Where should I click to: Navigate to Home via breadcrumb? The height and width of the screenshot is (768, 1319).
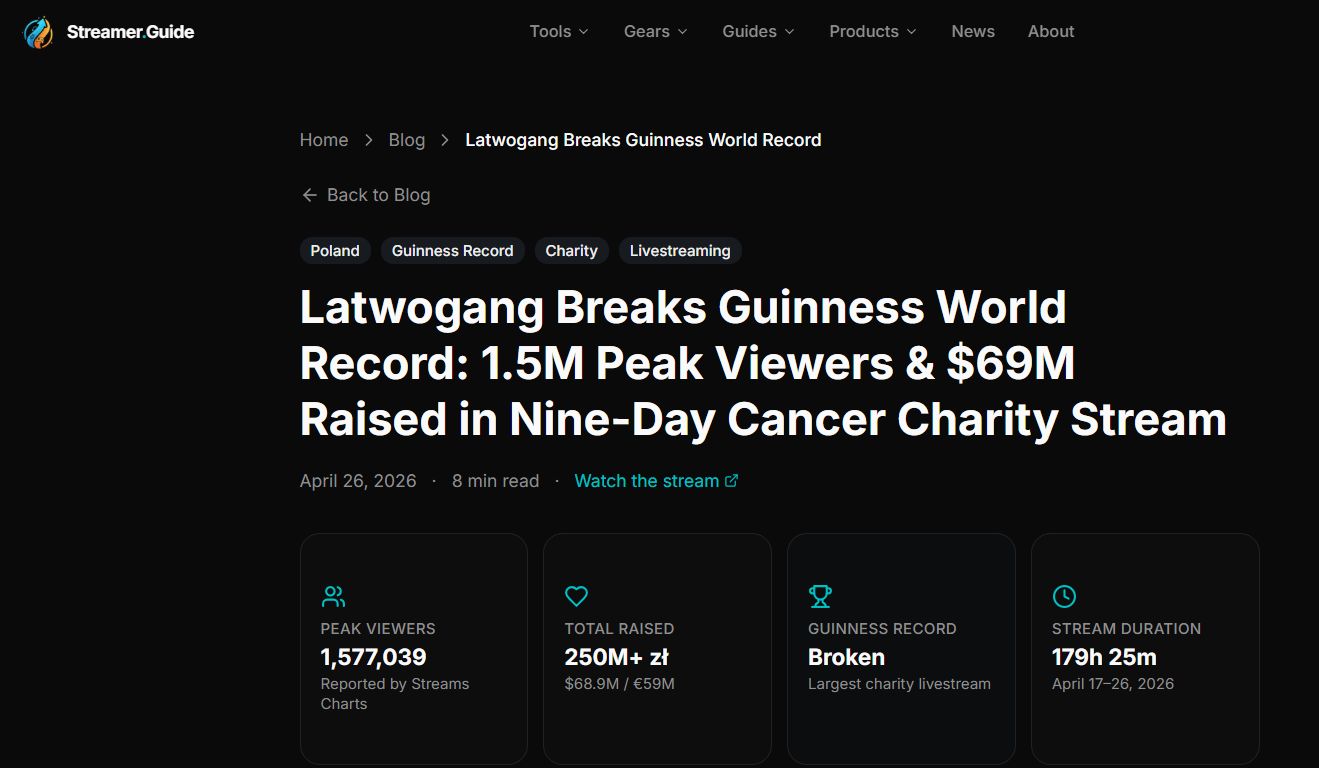pos(323,140)
